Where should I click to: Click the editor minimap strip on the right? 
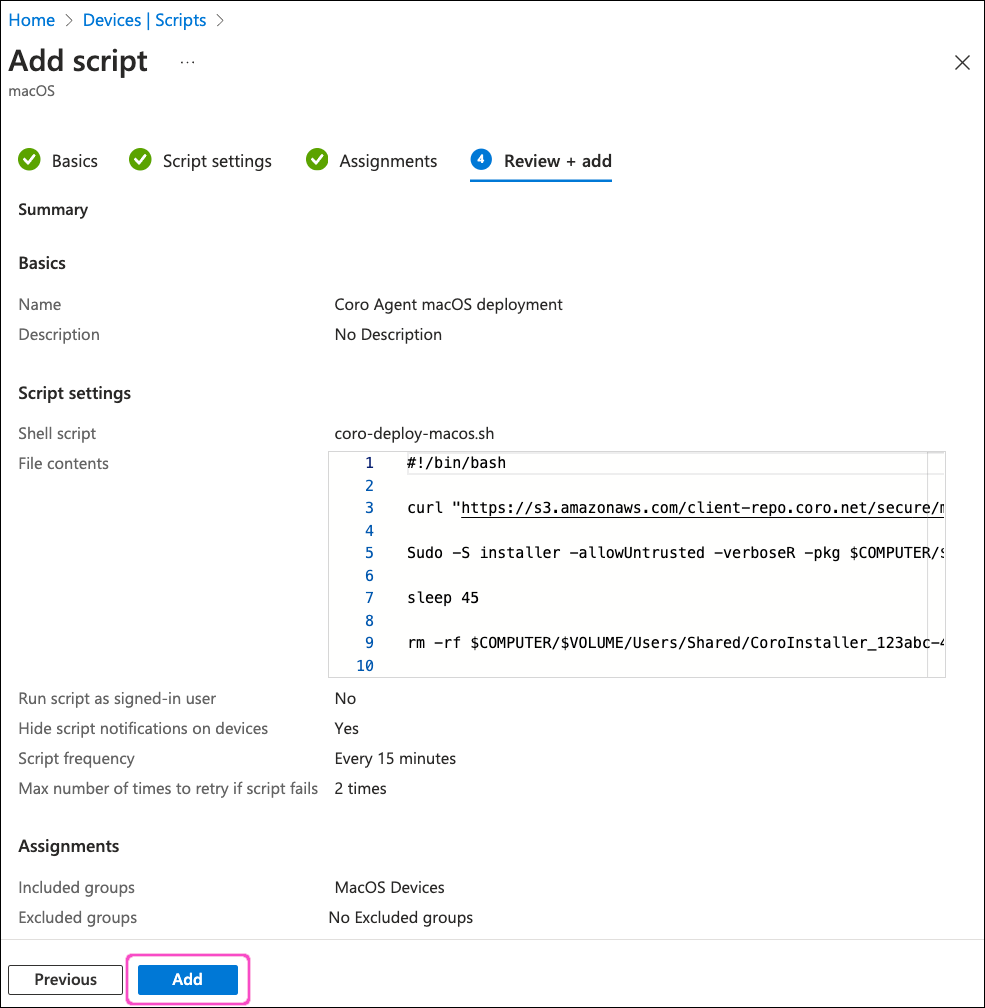pyautogui.click(x=935, y=565)
